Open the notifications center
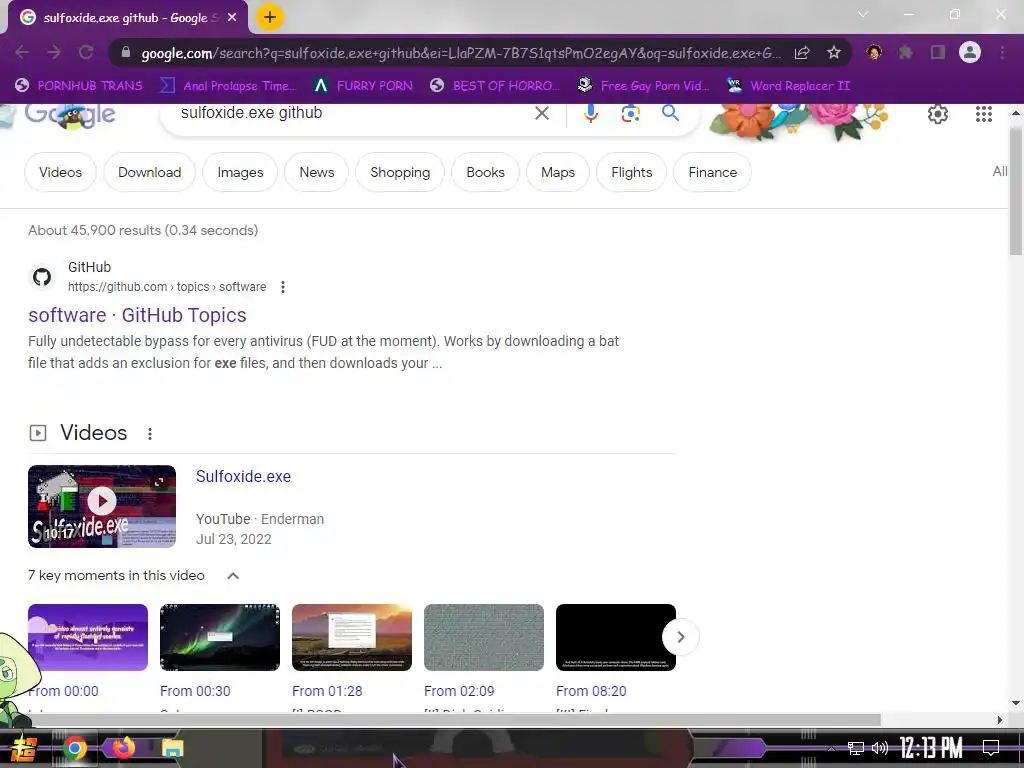 (991, 747)
